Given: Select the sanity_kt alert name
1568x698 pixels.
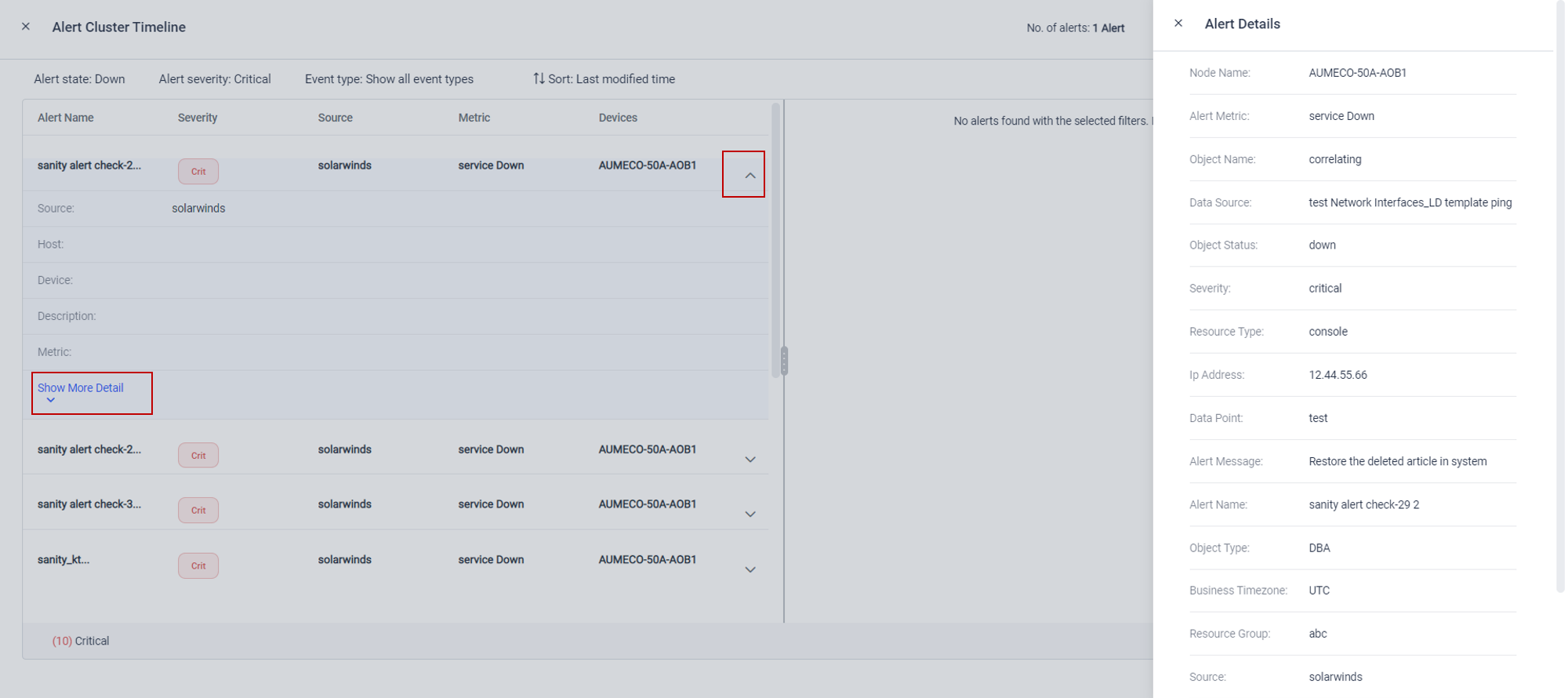Looking at the screenshot, I should [64, 560].
